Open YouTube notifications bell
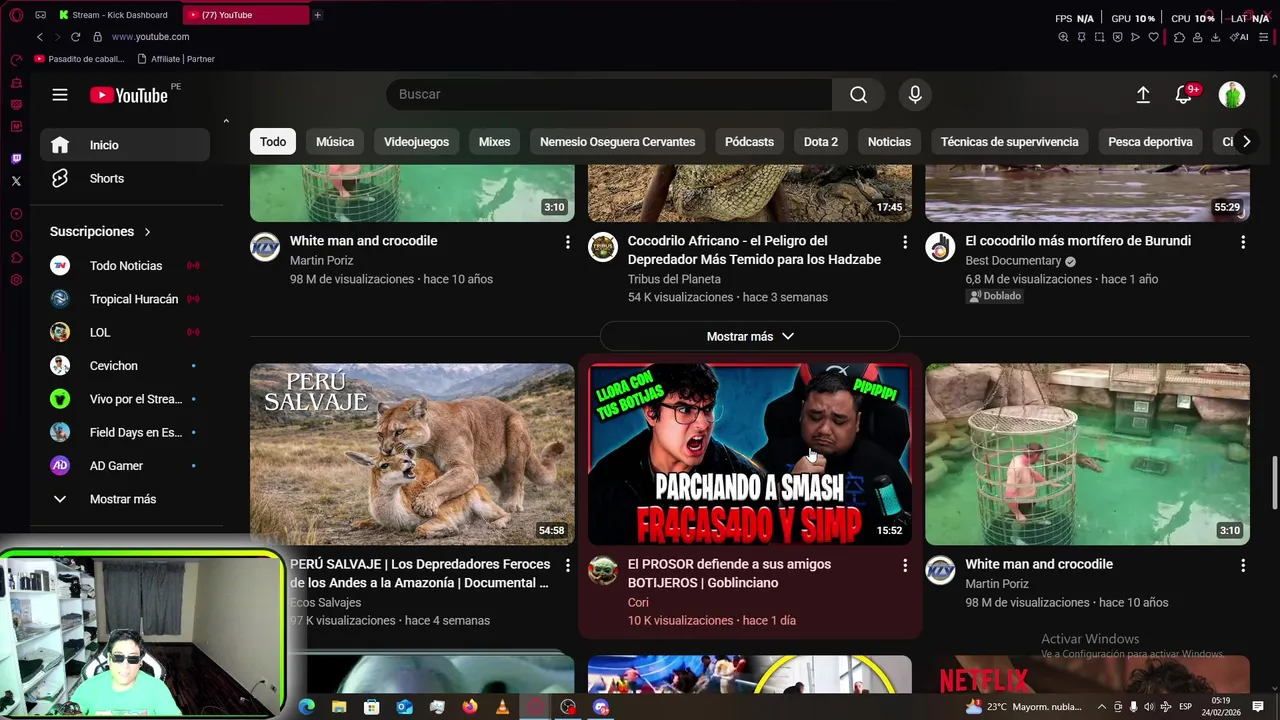Viewport: 1280px width, 720px height. pos(1183,94)
